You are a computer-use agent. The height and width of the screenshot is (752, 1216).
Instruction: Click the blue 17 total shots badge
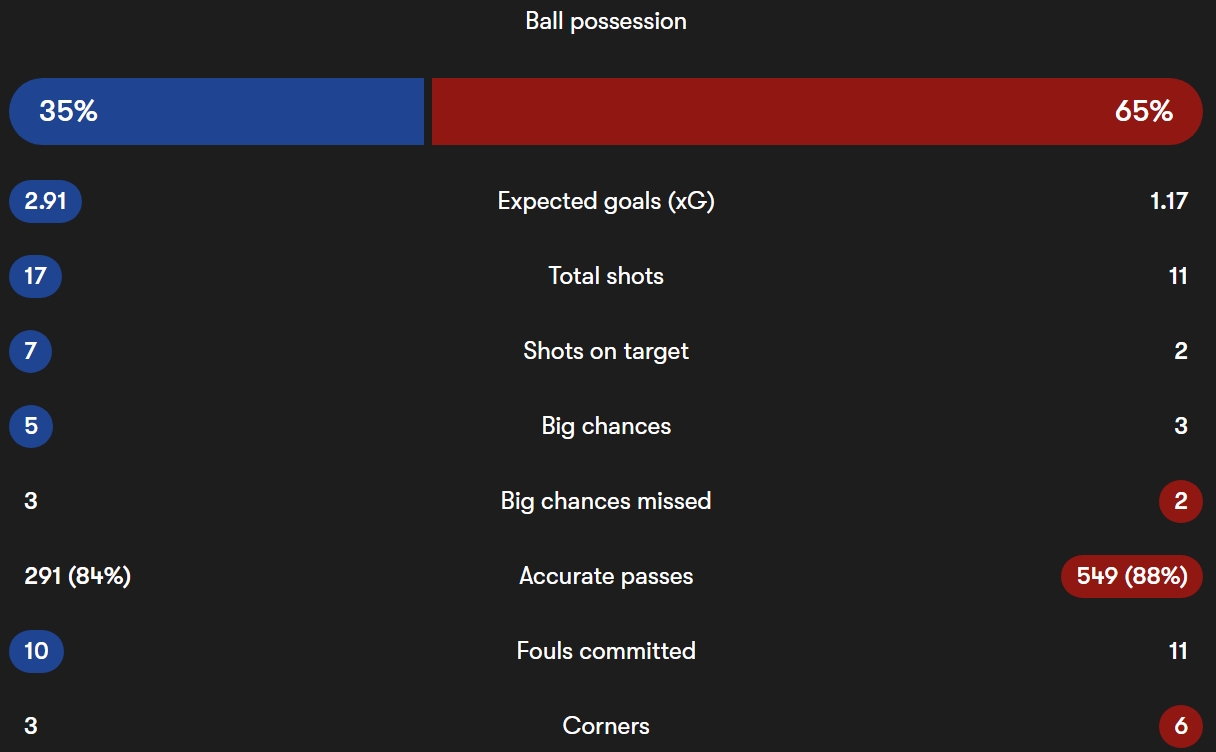[35, 276]
